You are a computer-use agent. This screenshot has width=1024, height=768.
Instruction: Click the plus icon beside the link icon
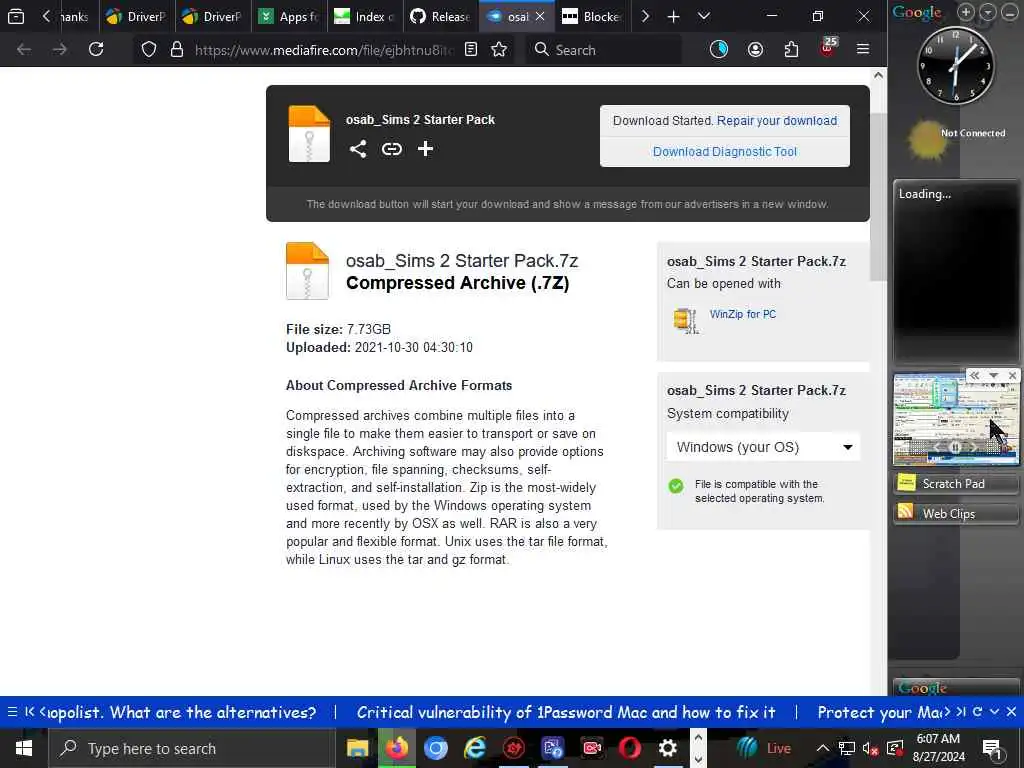[x=425, y=149]
